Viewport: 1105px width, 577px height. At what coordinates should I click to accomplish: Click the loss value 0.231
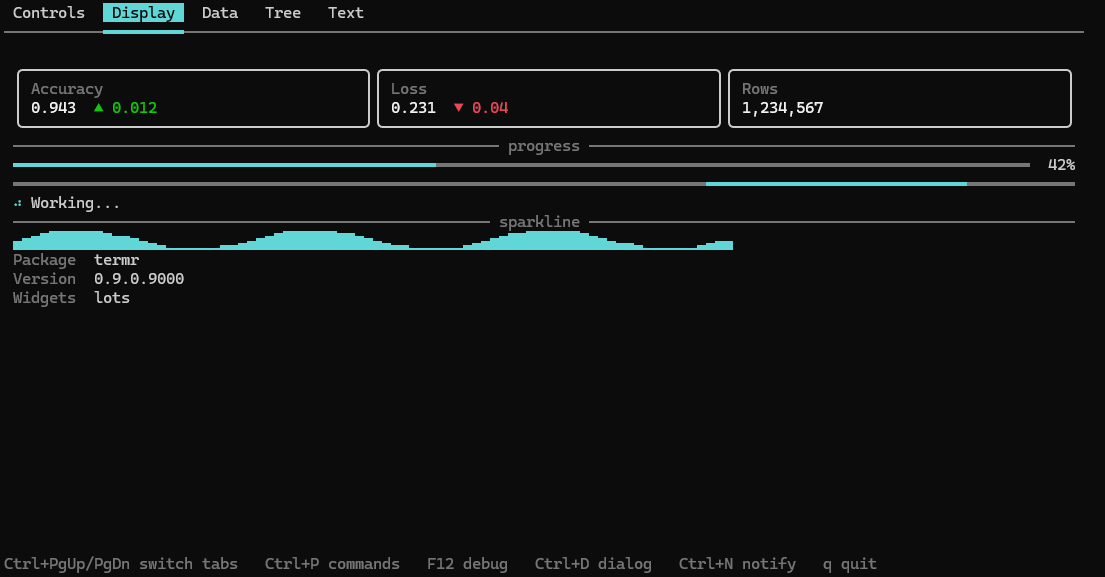pyautogui.click(x=413, y=108)
